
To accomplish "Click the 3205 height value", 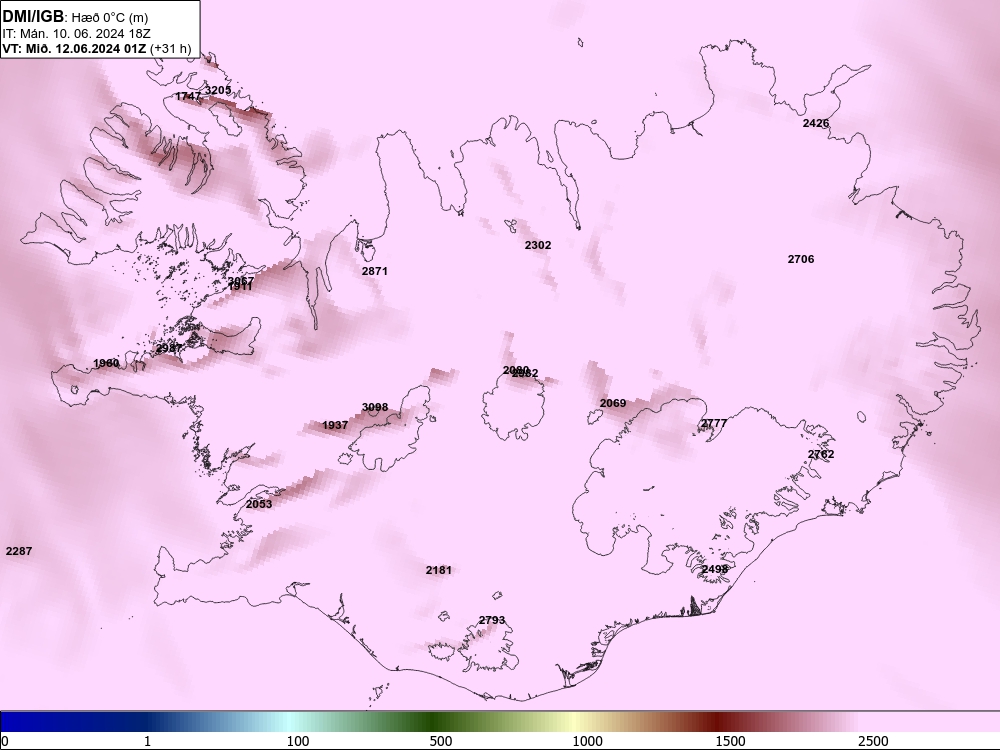I will pos(218,90).
